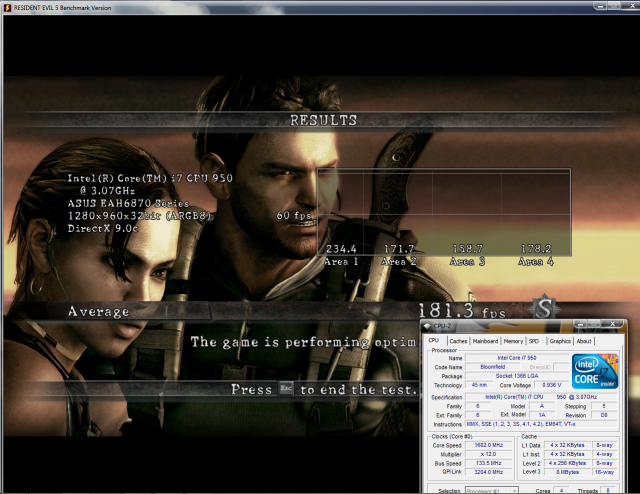This screenshot has height=494, width=640.
Task: Click the fps results graph panel
Action: (444, 212)
